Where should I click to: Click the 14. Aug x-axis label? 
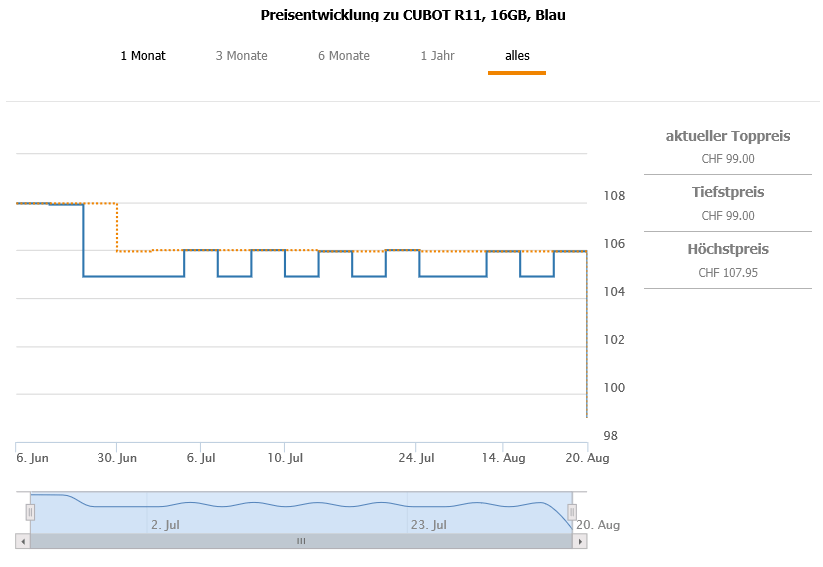[x=503, y=458]
